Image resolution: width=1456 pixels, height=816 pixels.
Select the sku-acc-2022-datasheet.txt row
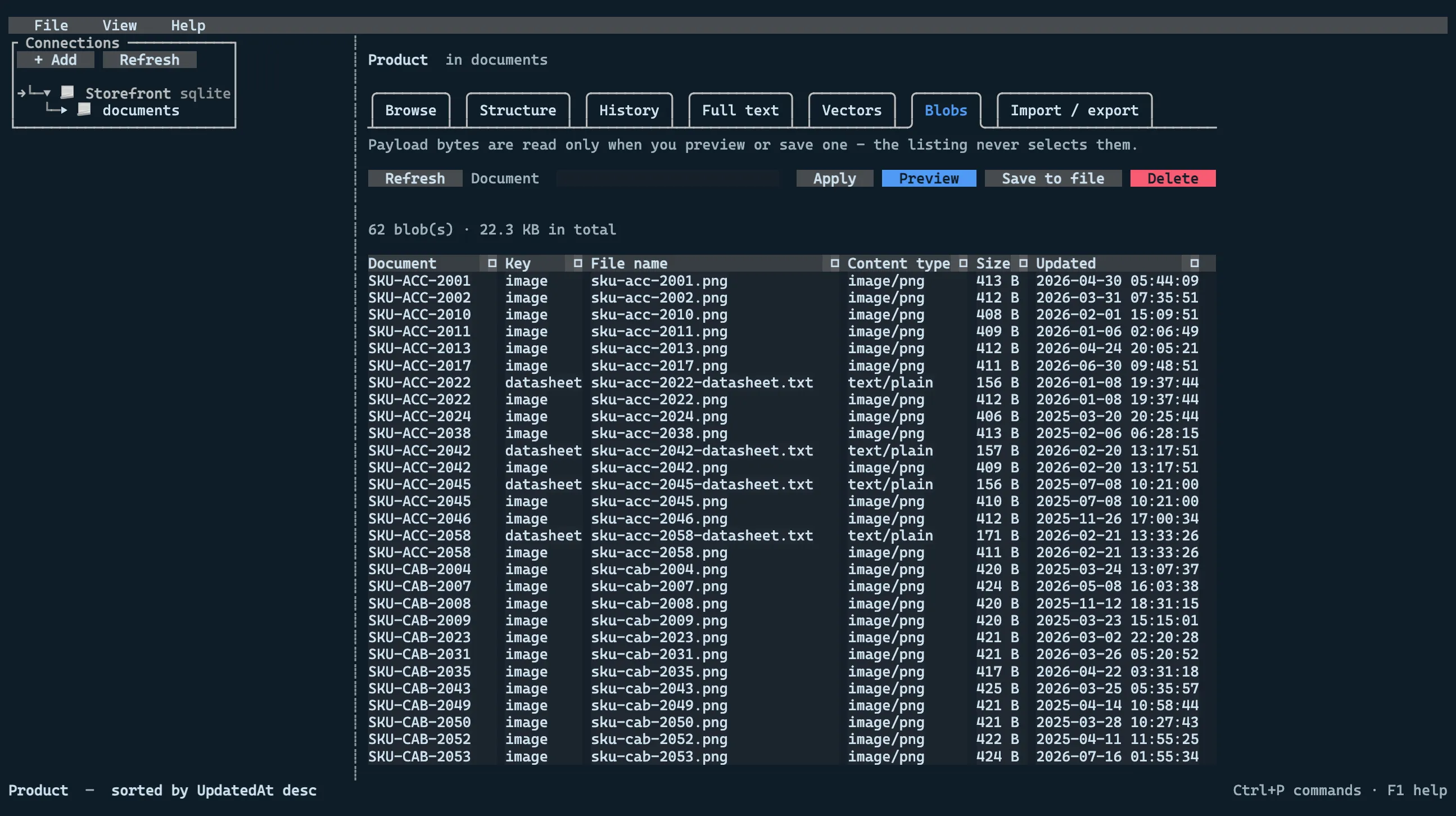click(x=792, y=382)
